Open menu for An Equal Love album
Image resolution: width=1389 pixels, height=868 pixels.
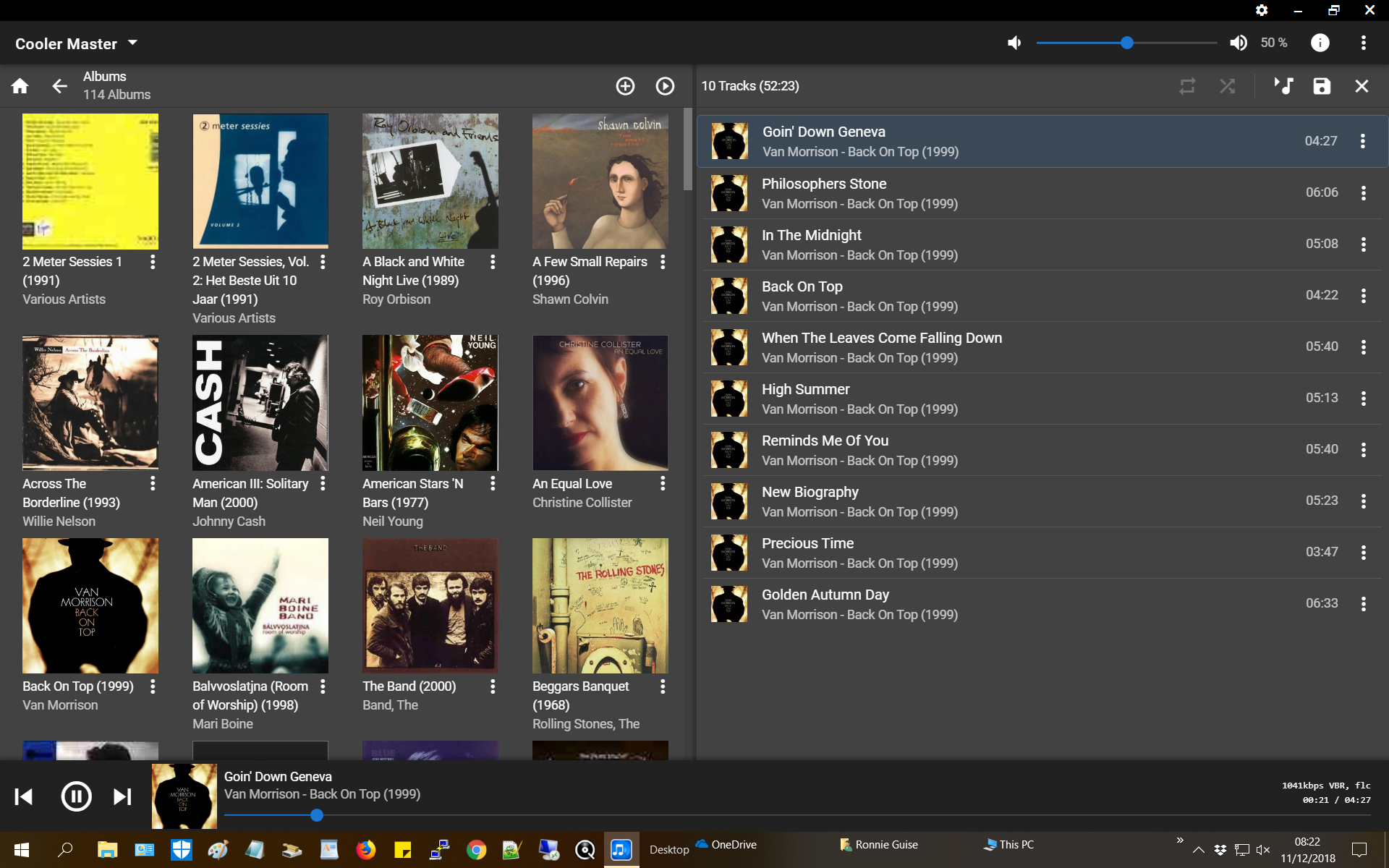(663, 483)
